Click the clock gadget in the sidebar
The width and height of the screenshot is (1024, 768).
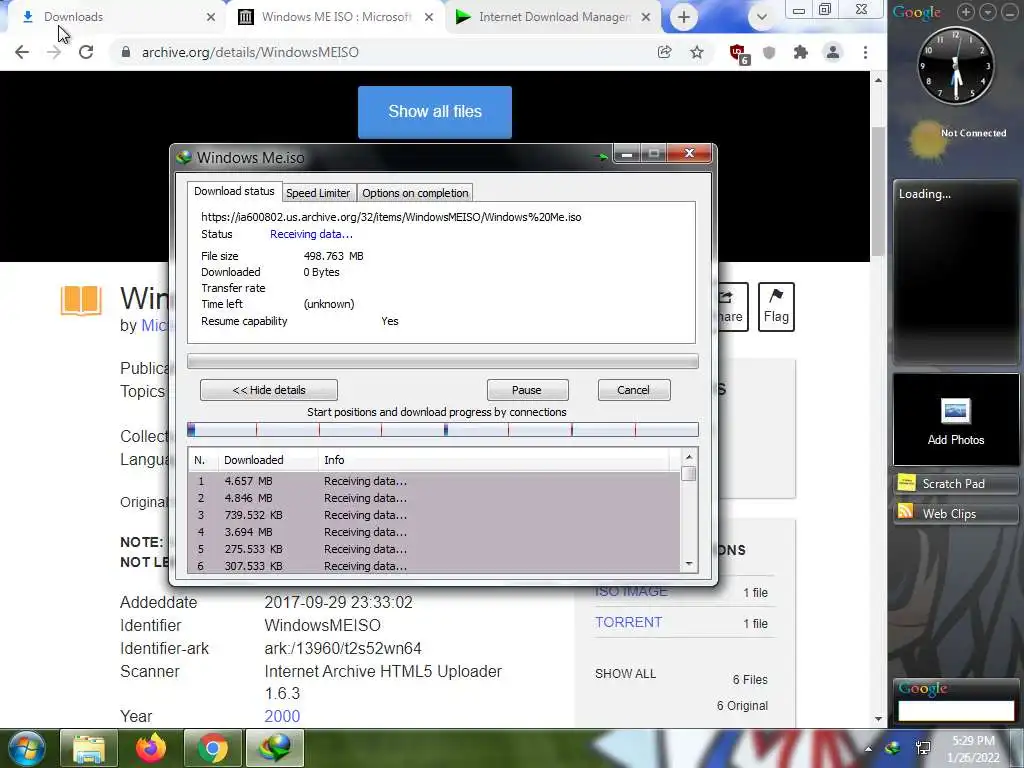955,65
